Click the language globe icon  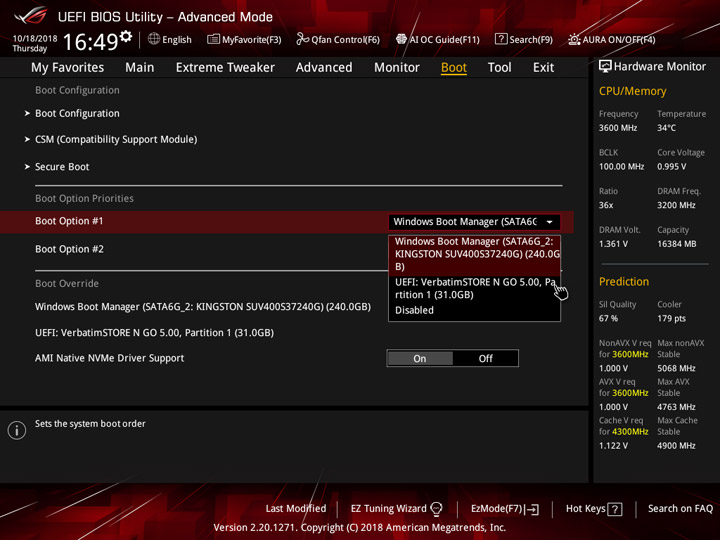154,39
